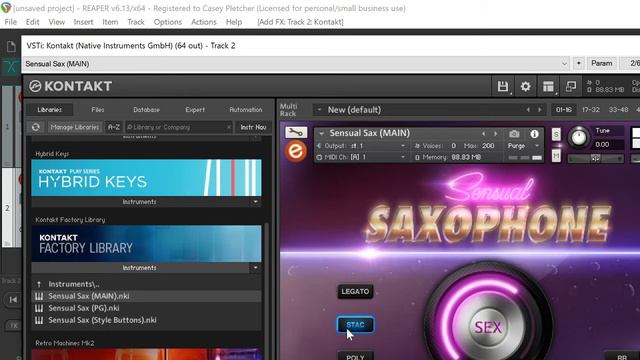Go to previous multi rack preset
This screenshot has width=640, height=360.
[528, 110]
